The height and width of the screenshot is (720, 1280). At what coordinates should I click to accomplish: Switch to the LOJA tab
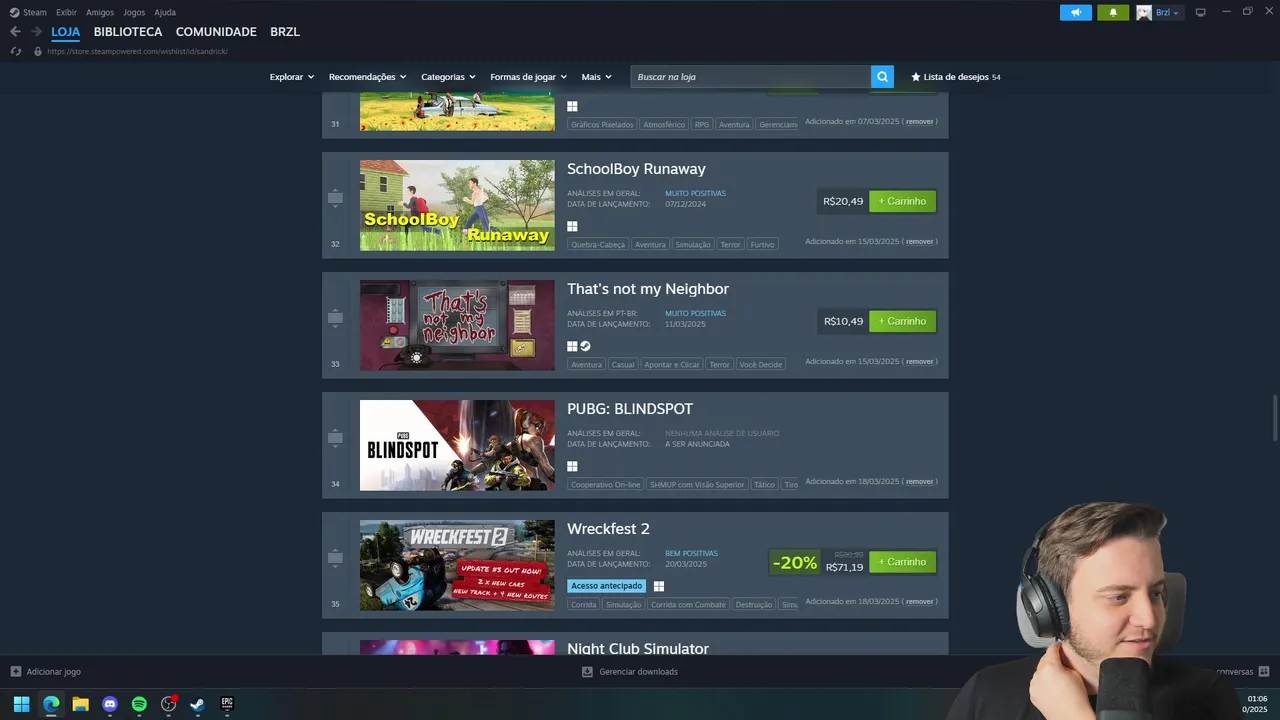(66, 32)
